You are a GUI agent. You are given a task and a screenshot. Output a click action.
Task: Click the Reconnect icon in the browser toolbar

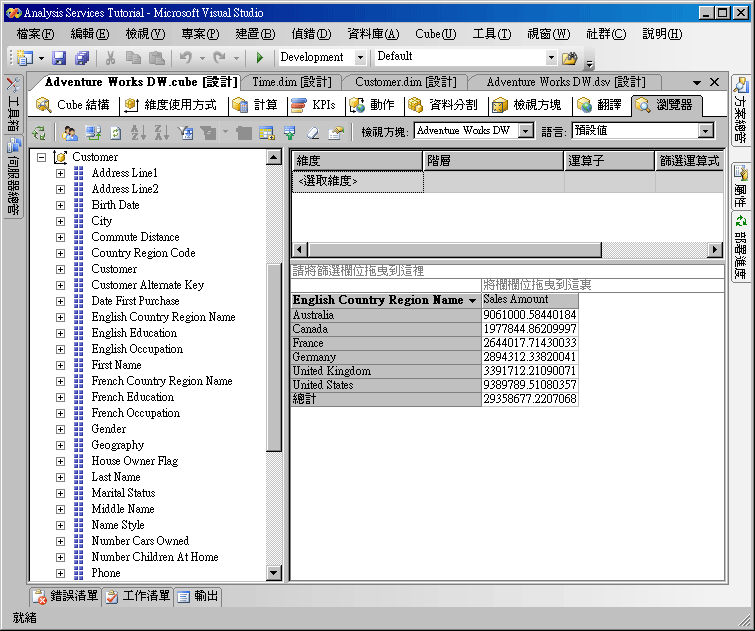click(39, 132)
